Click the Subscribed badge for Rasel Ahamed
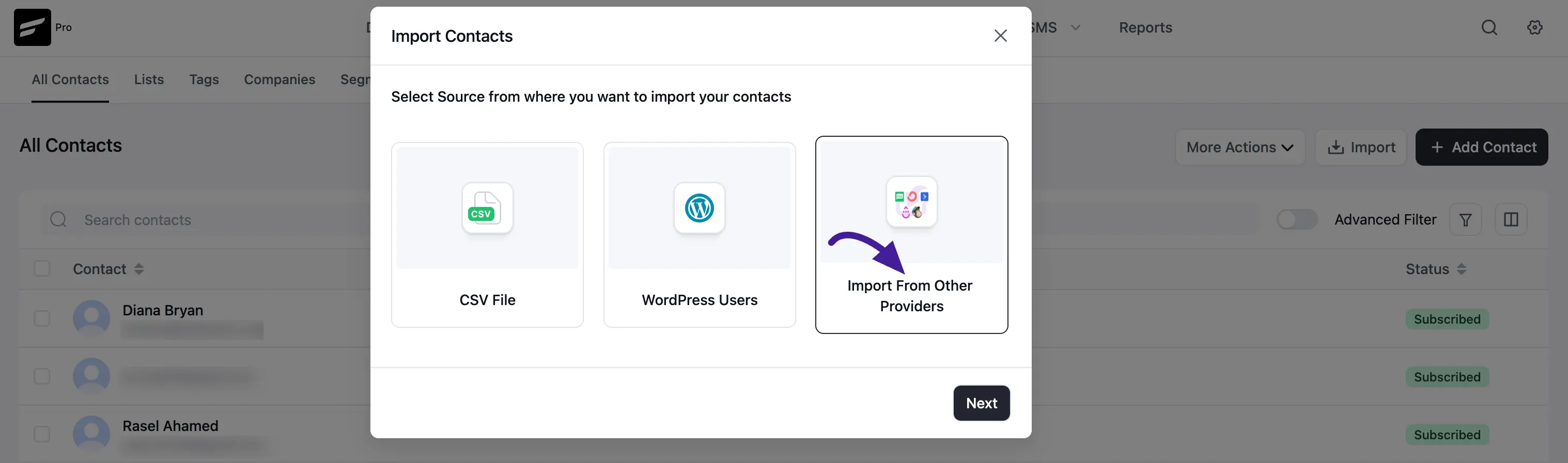The width and height of the screenshot is (1568, 463). (1447, 435)
